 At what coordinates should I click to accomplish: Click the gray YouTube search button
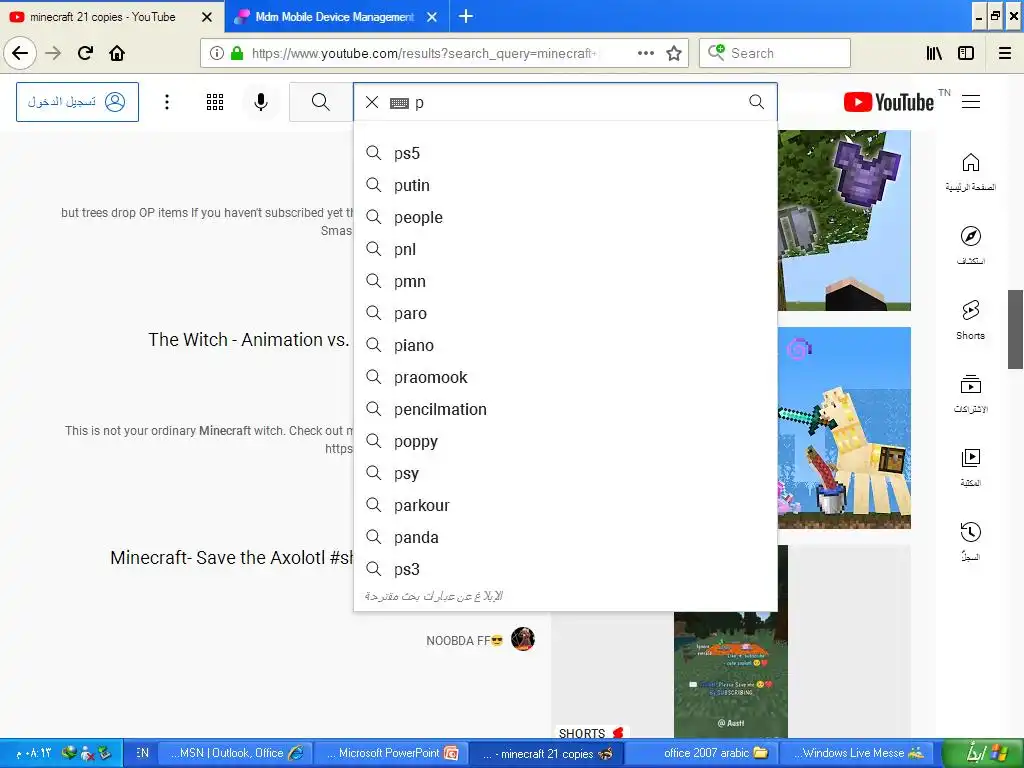(x=321, y=102)
